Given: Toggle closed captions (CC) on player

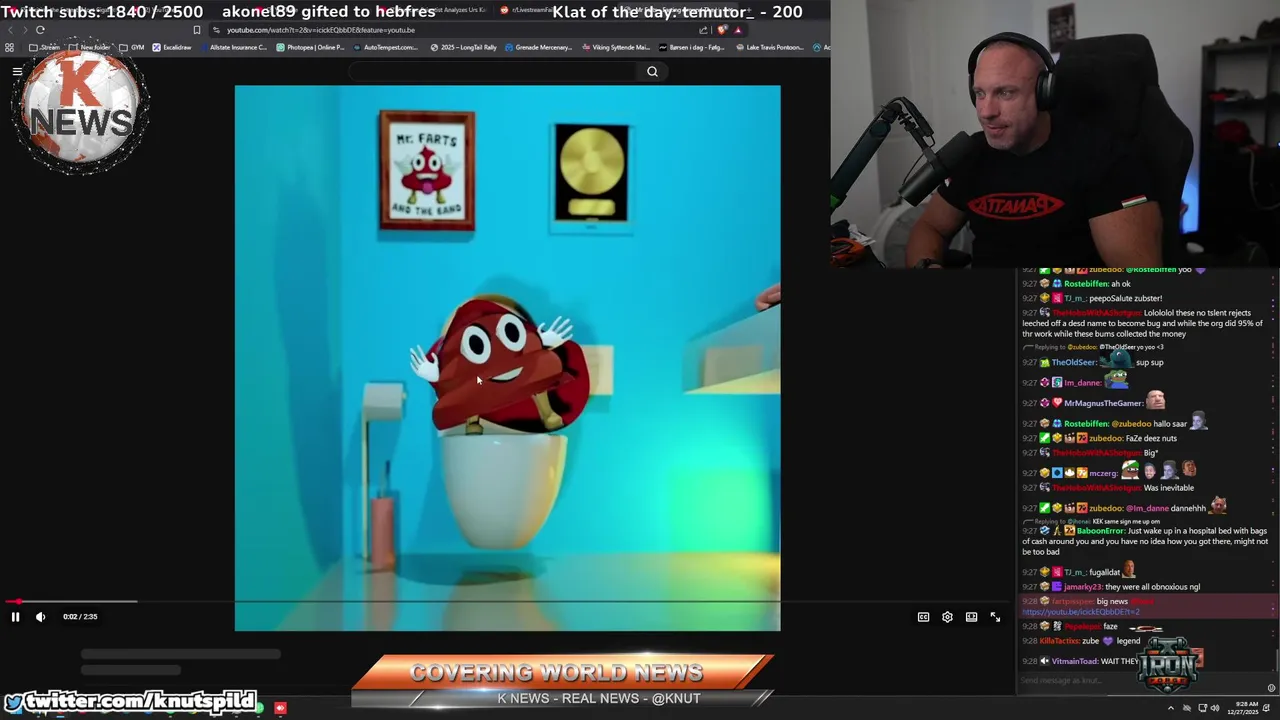Looking at the screenshot, I should [923, 617].
